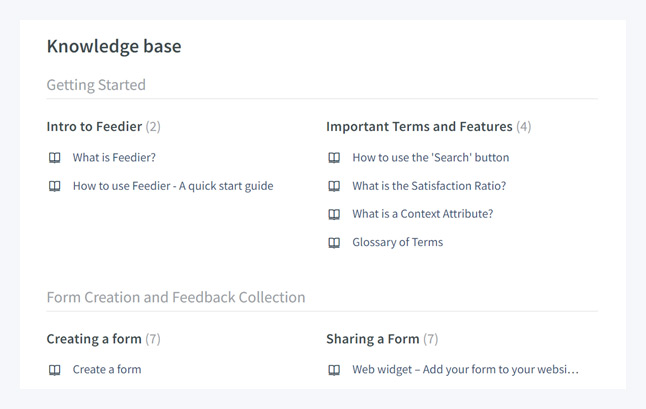Click book icon beside Web widget article

point(334,370)
